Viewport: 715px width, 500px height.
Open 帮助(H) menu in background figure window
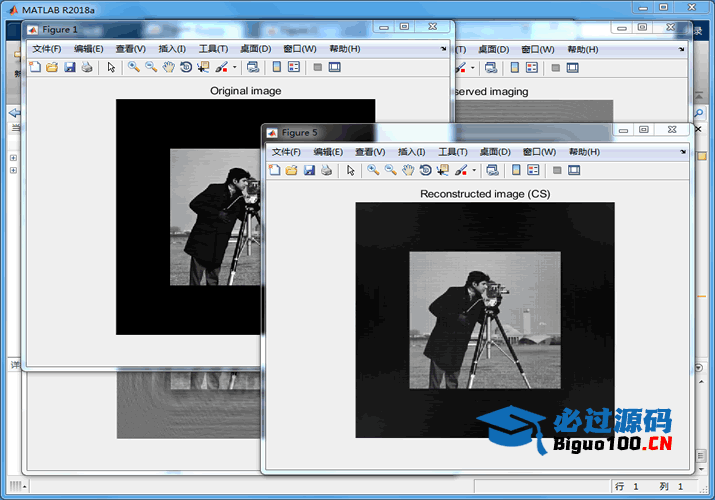coord(583,49)
